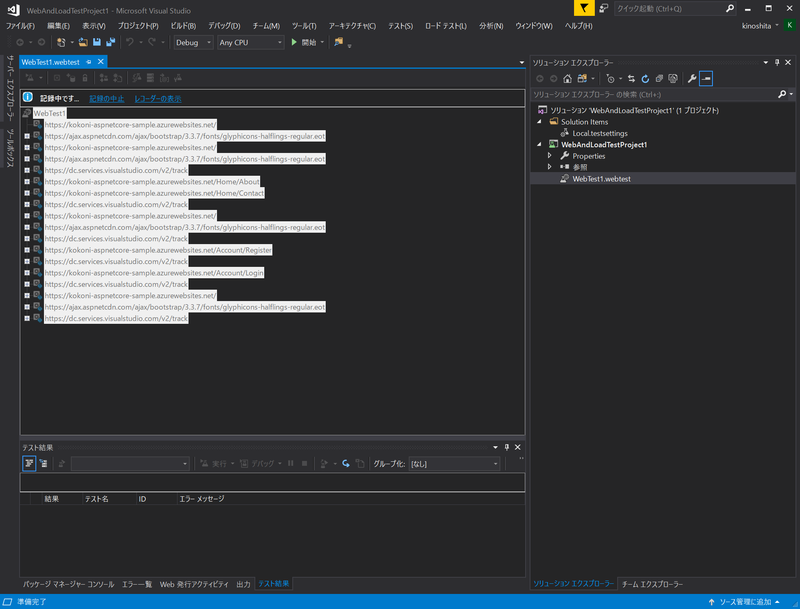The image size is (800, 609).
Task: Click the kinoshita account name
Action: click(x=756, y=26)
